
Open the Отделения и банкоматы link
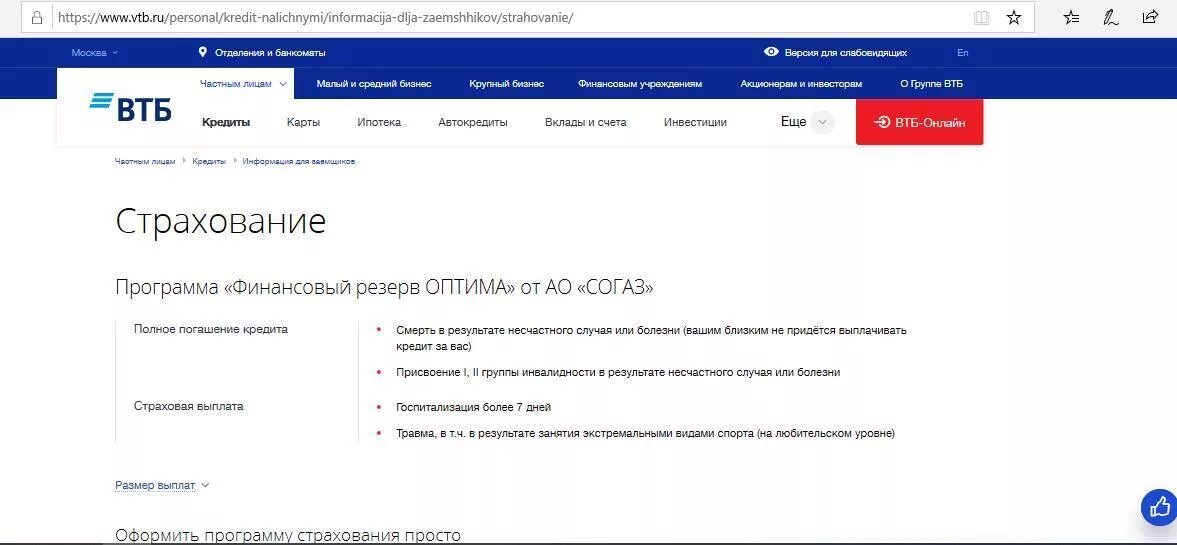click(270, 53)
